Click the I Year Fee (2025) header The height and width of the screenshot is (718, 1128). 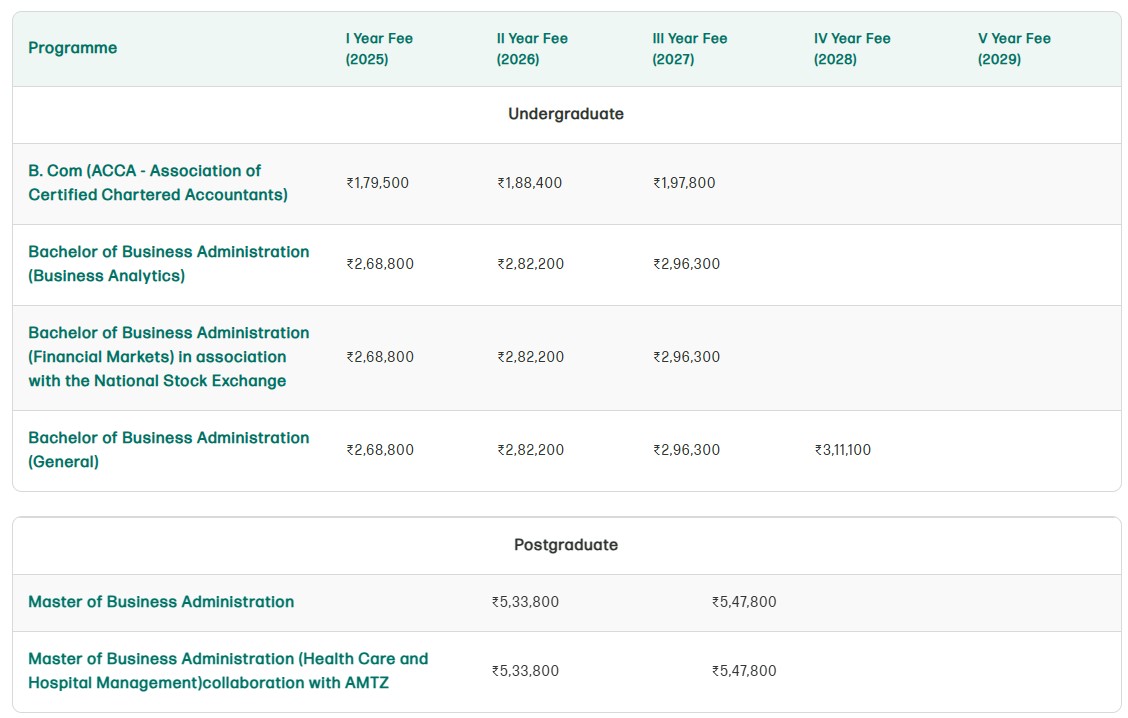379,49
